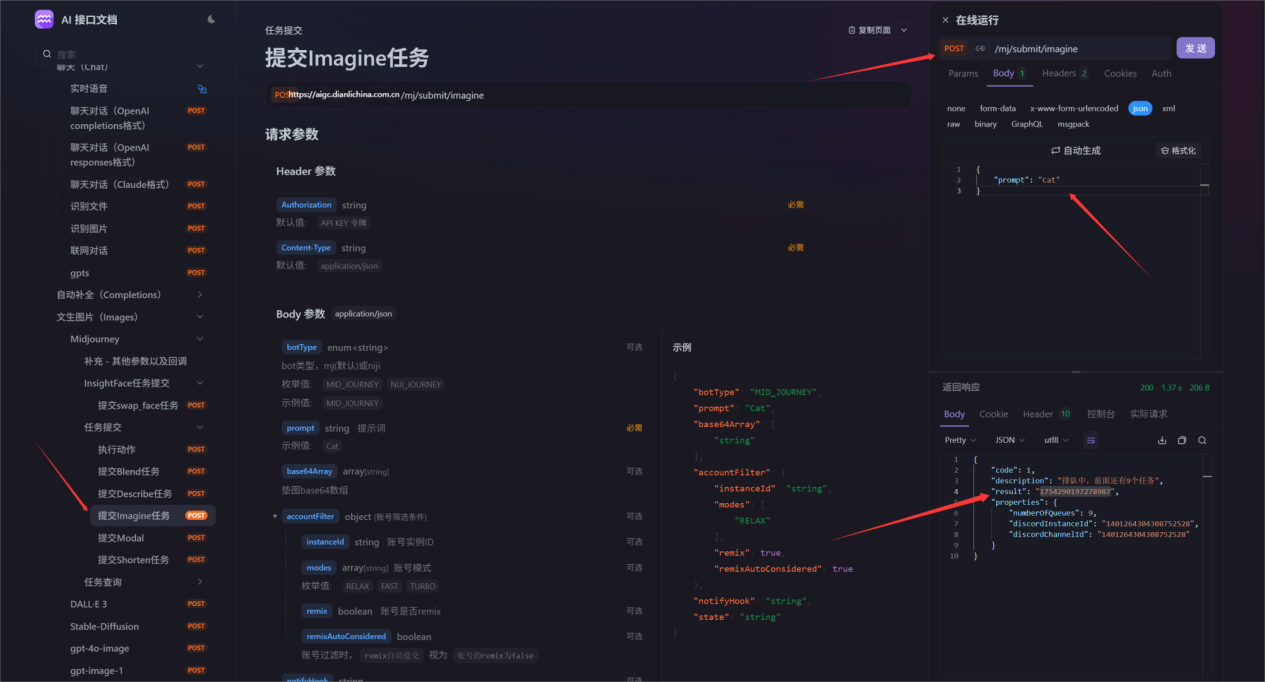Select 提交Imagine任务 in sidebar
This screenshot has width=1265, height=682.
pos(152,516)
